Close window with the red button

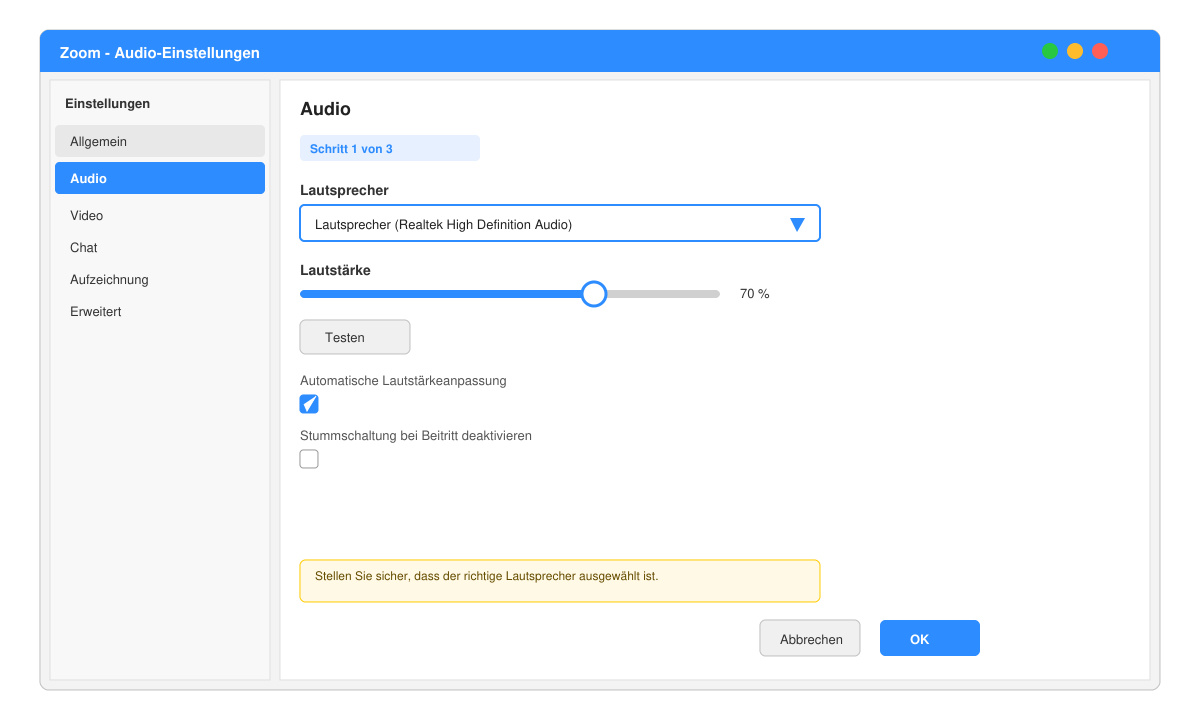tap(1100, 51)
